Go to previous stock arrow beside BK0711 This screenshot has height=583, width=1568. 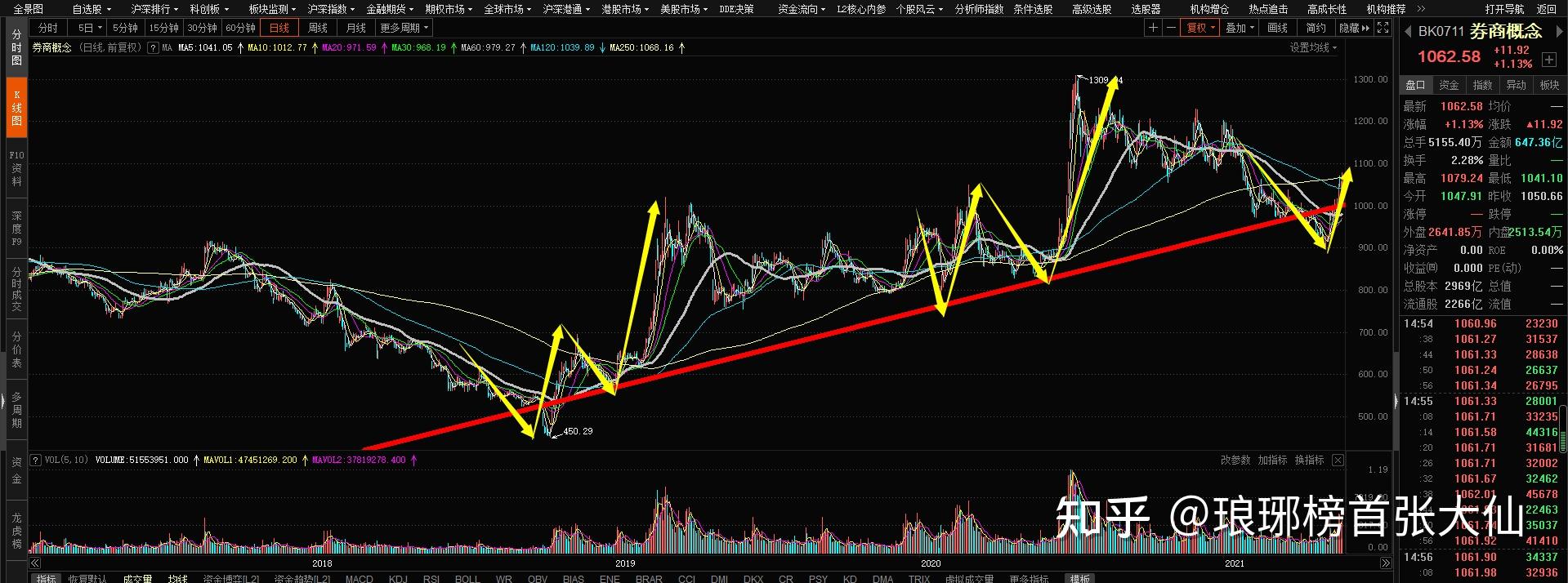coord(1408,32)
